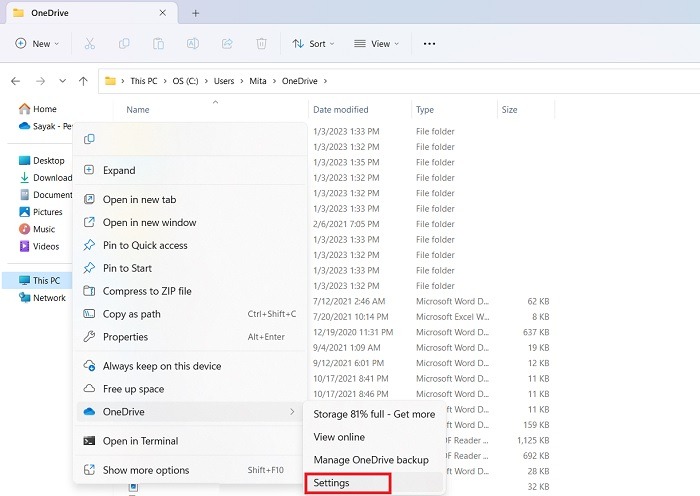Click the Cut scissors icon in toolbar

(90, 43)
